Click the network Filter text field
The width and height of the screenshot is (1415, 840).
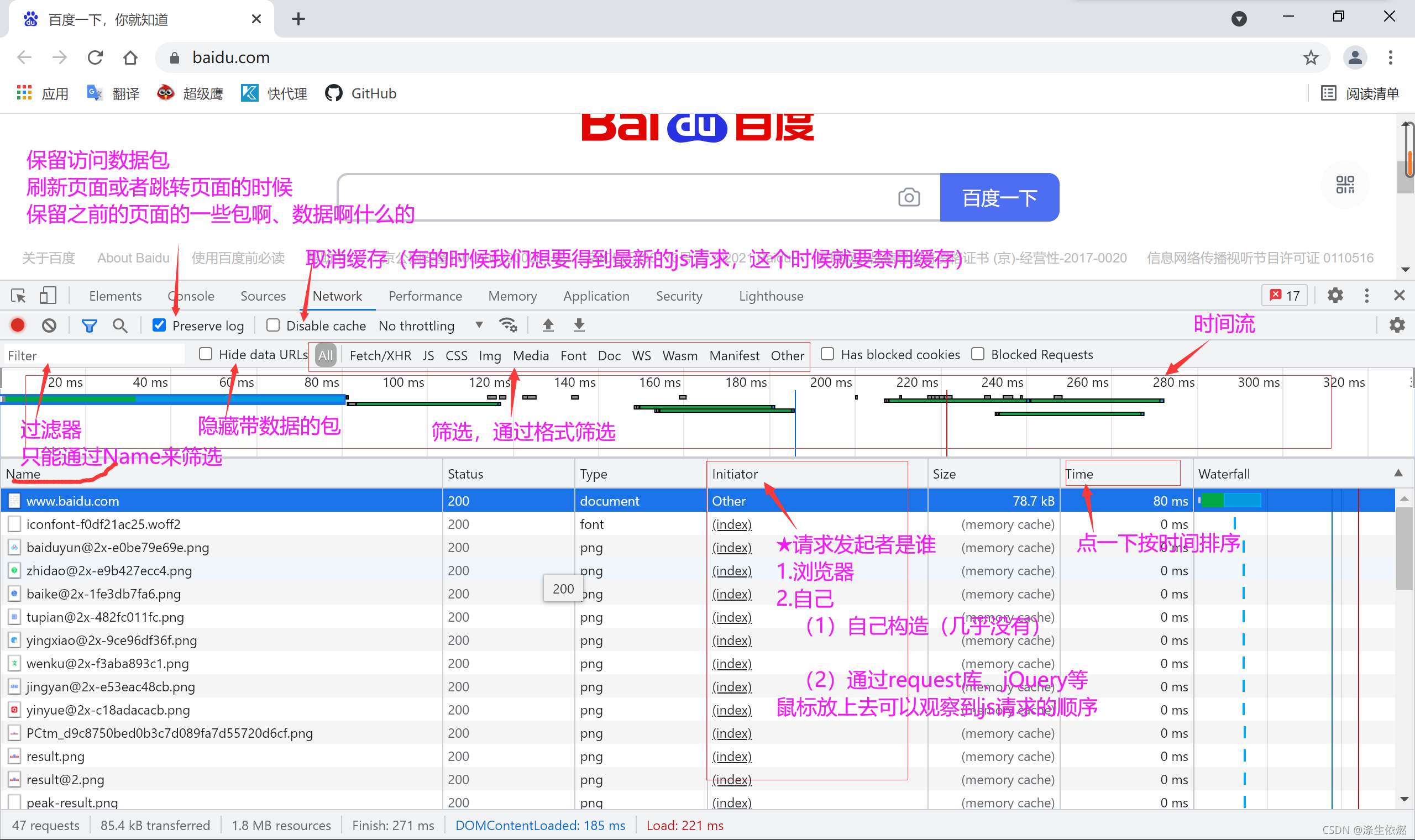pyautogui.click(x=94, y=355)
